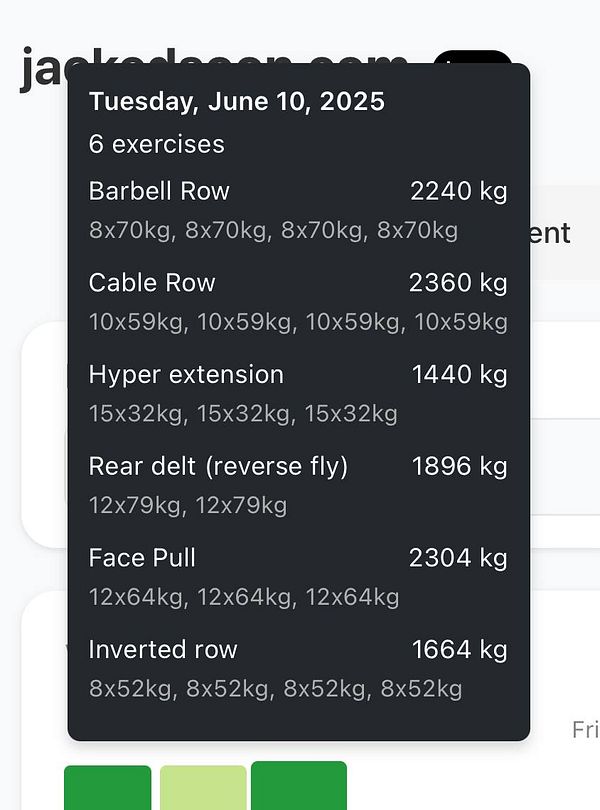The width and height of the screenshot is (600, 810).
Task: Select the Inverted row exercise entry
Action: point(163,649)
